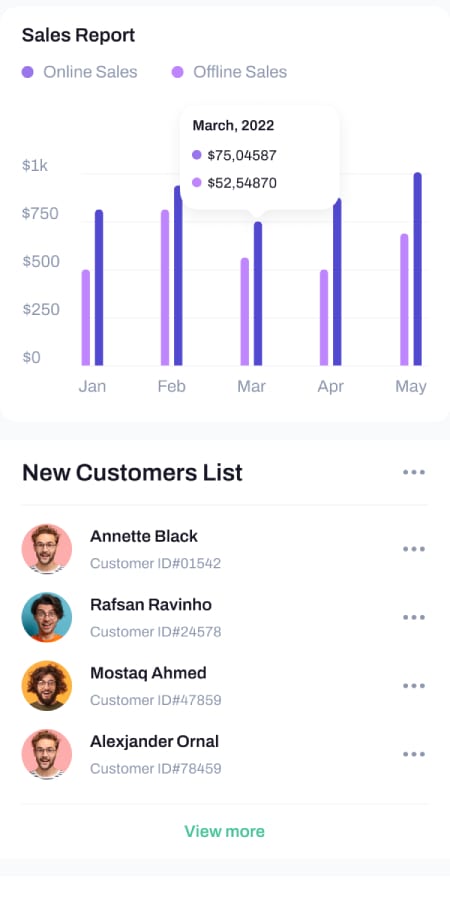This screenshot has height=900, width=450.
Task: Open Mostaq Ahmed customer name
Action: (x=148, y=673)
